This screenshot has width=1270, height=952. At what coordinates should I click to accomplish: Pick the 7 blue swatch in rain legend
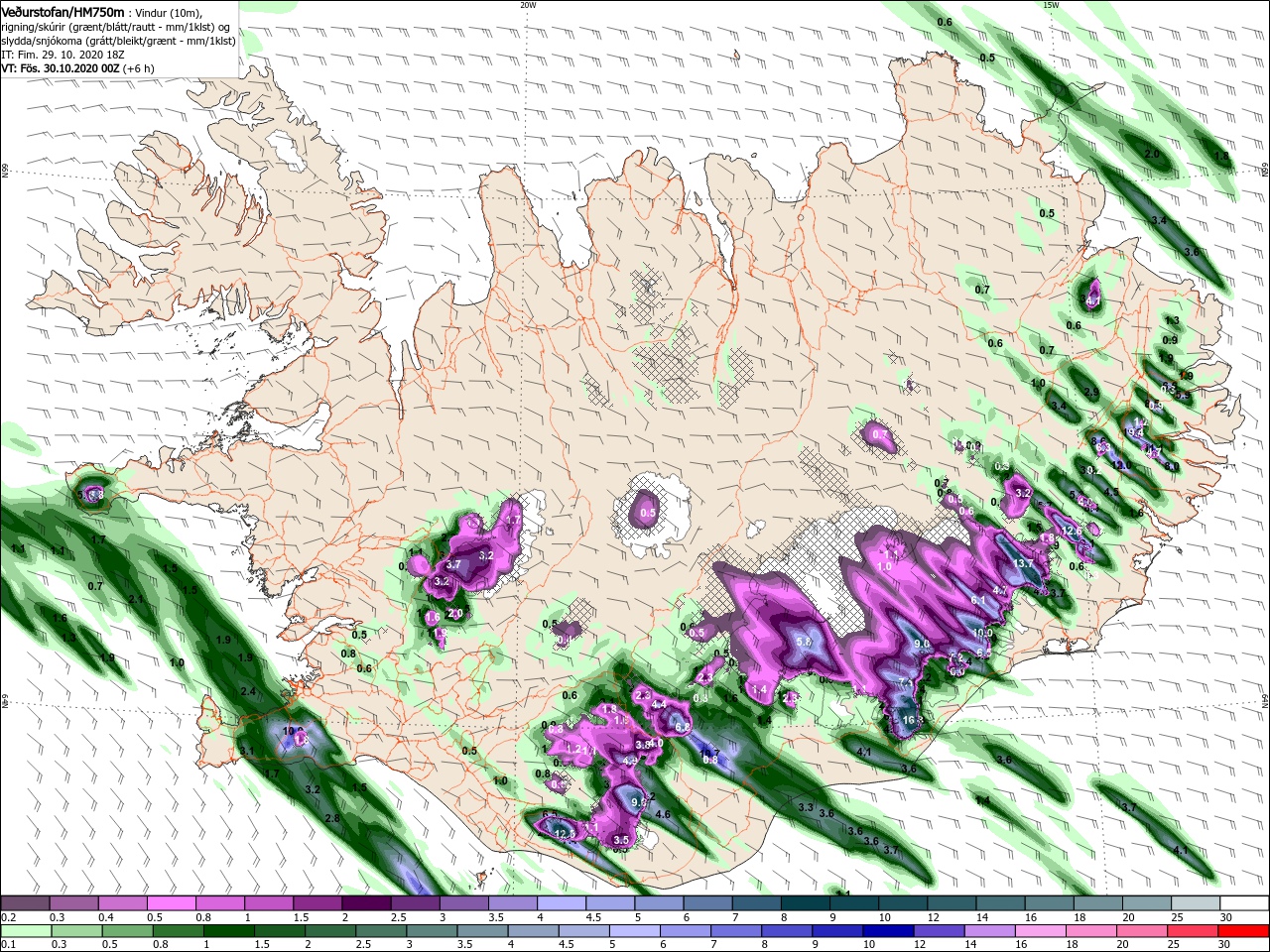[x=736, y=931]
